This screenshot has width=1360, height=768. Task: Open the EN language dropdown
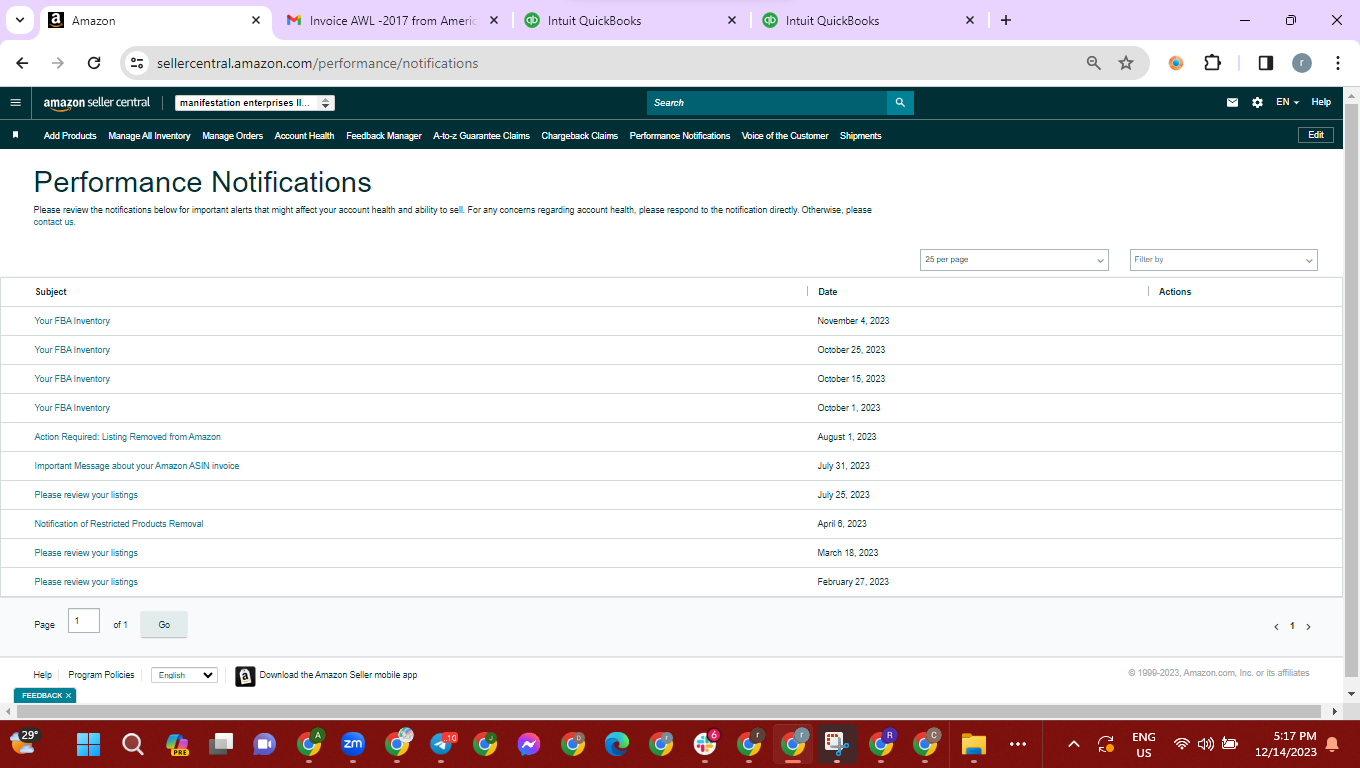click(1287, 102)
